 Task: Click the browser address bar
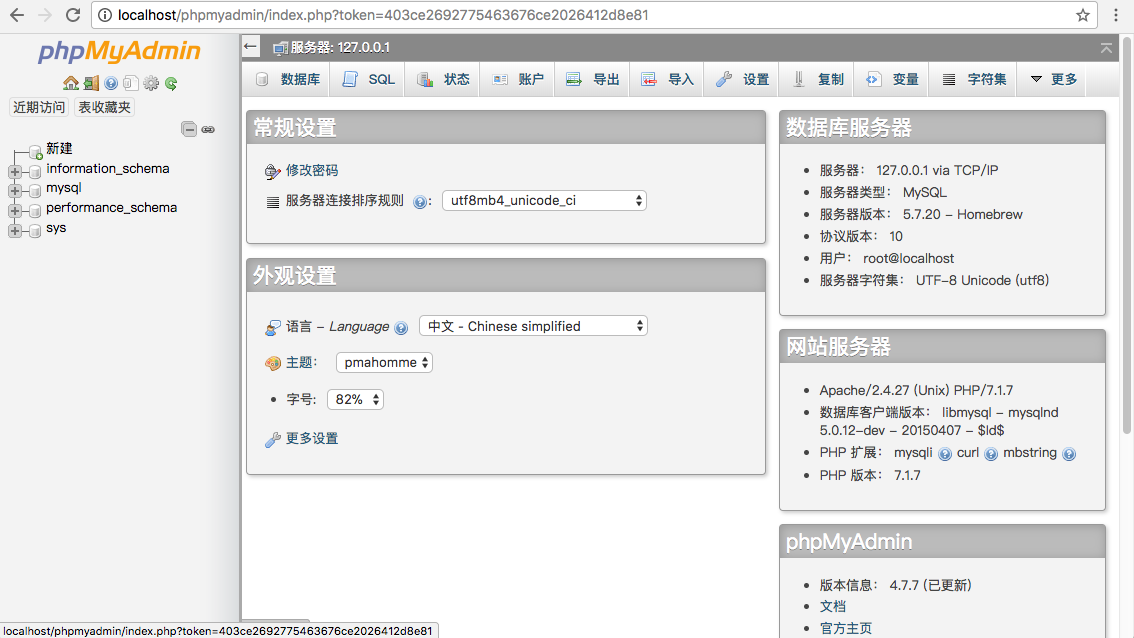(593, 15)
